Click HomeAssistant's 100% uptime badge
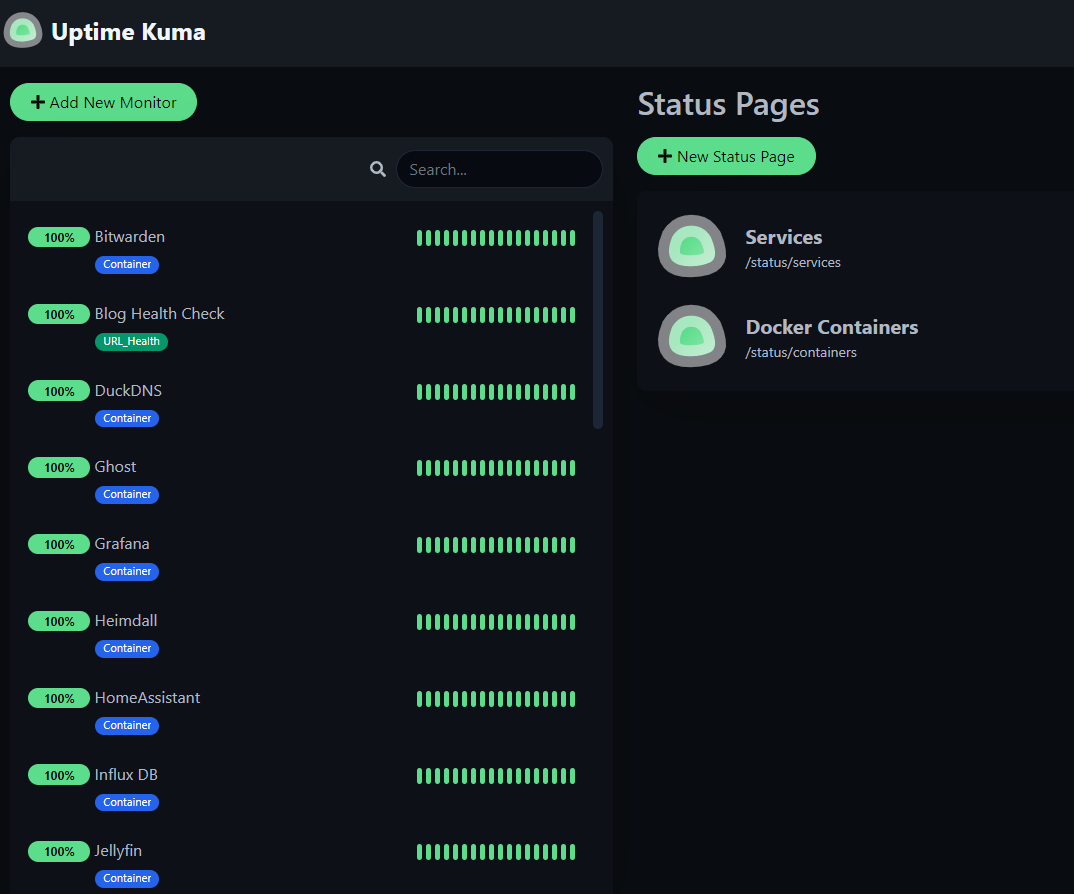Image resolution: width=1074 pixels, height=894 pixels. (x=59, y=698)
